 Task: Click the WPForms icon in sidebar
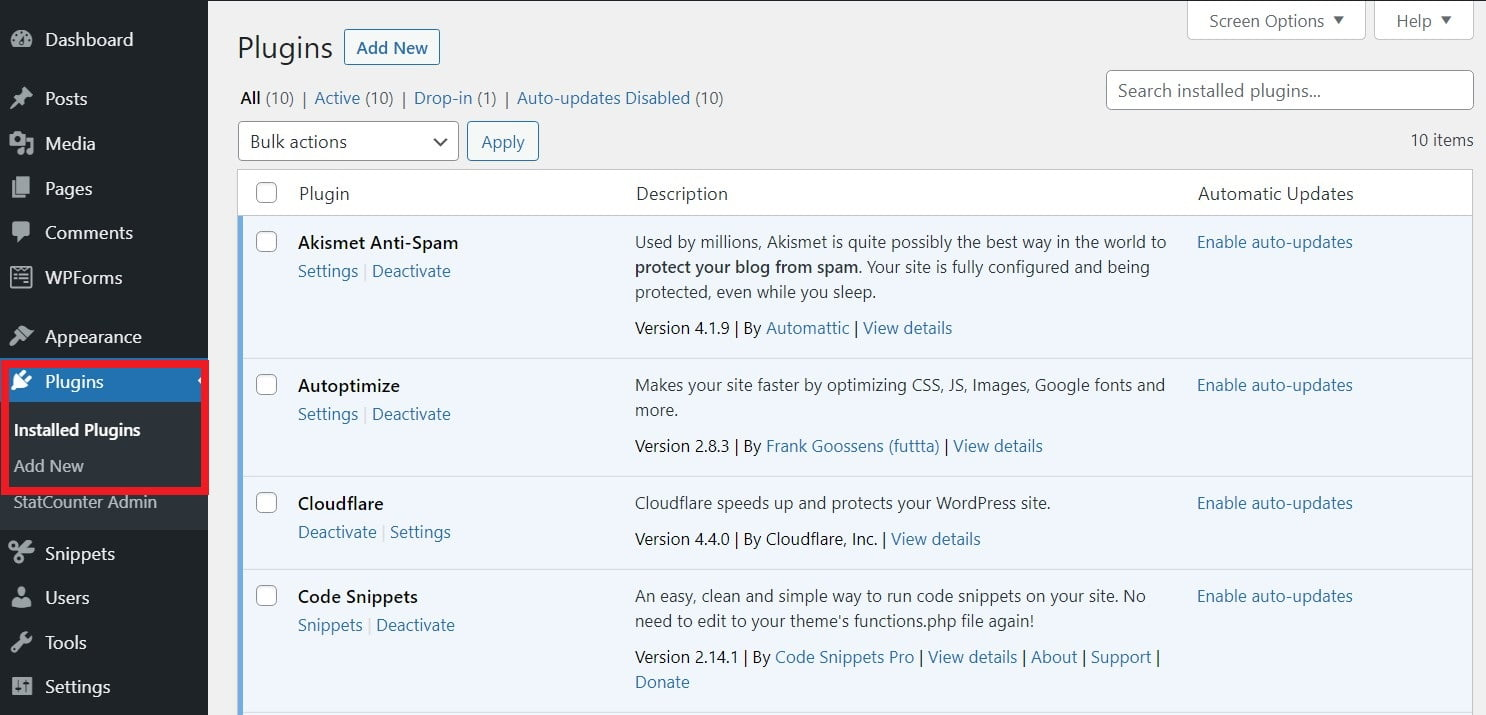point(22,277)
